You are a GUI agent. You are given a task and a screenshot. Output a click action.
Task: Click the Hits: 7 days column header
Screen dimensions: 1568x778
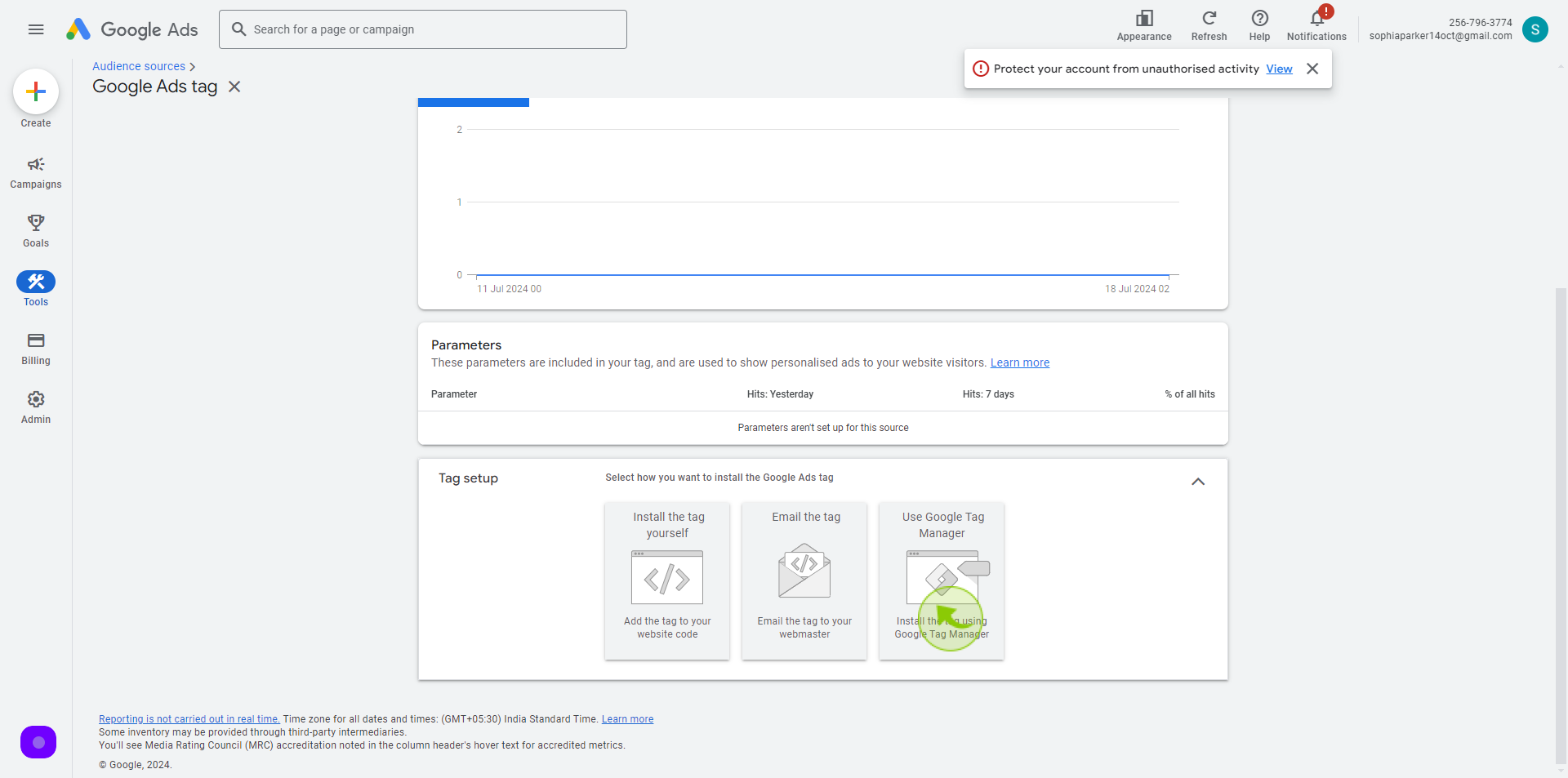[988, 394]
